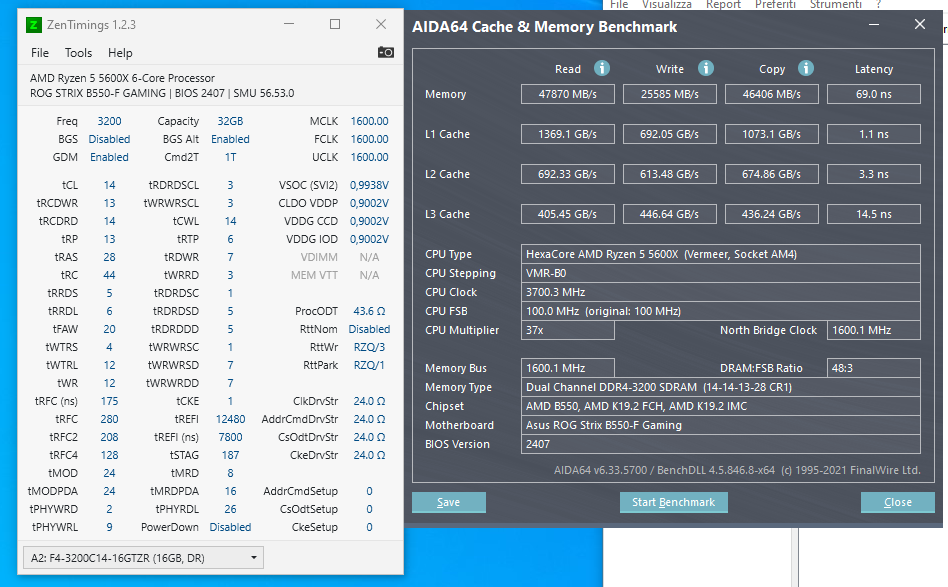Click the Memory Type field DDR4-3200 SDRAM
The image size is (948, 587).
721,387
